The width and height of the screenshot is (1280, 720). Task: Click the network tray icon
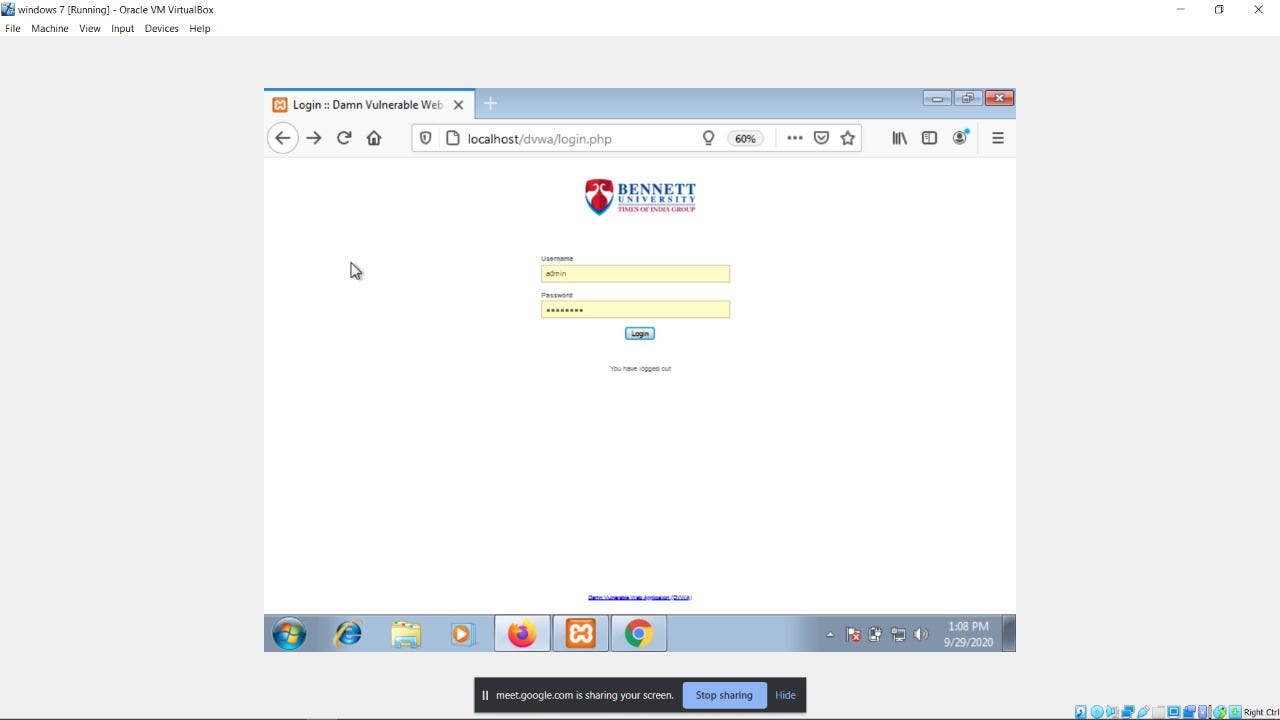click(898, 634)
